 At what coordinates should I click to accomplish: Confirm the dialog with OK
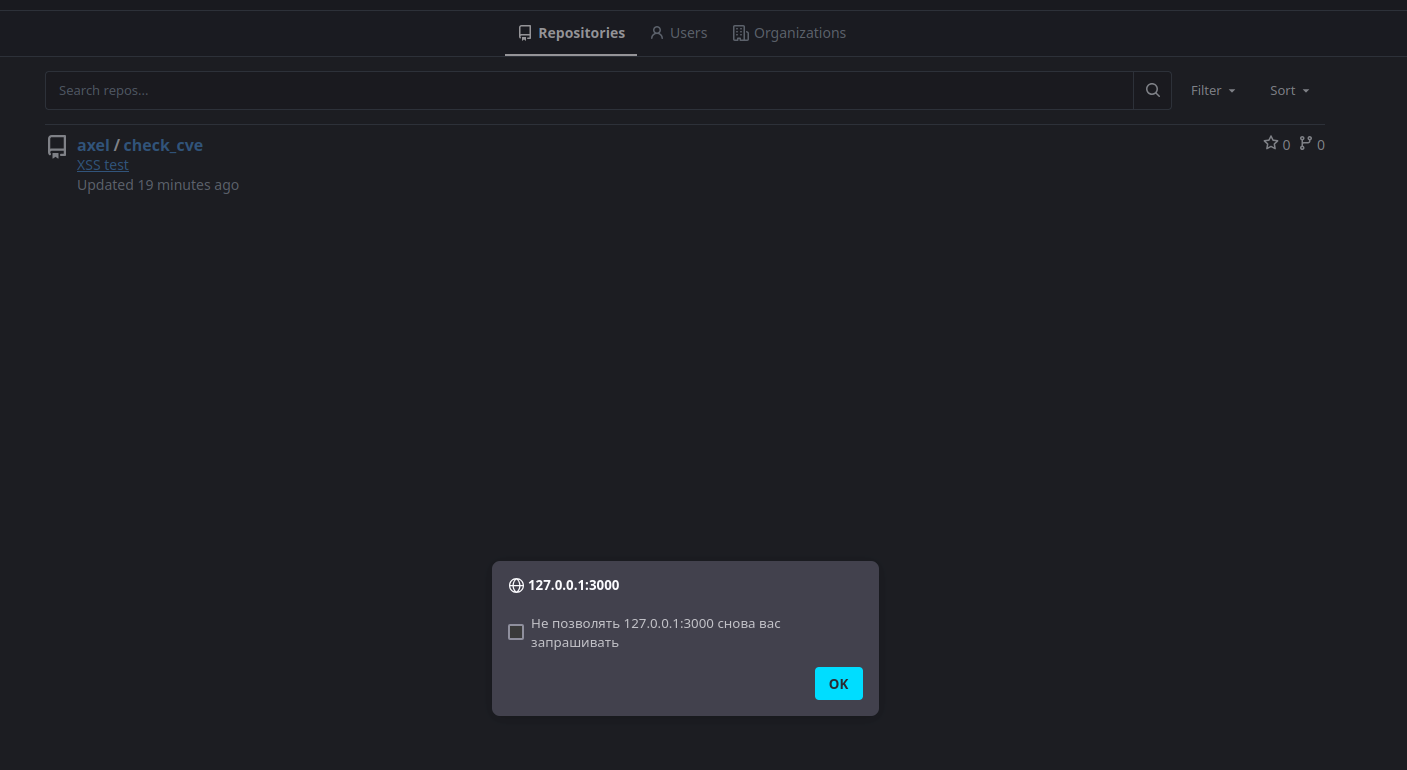point(838,683)
